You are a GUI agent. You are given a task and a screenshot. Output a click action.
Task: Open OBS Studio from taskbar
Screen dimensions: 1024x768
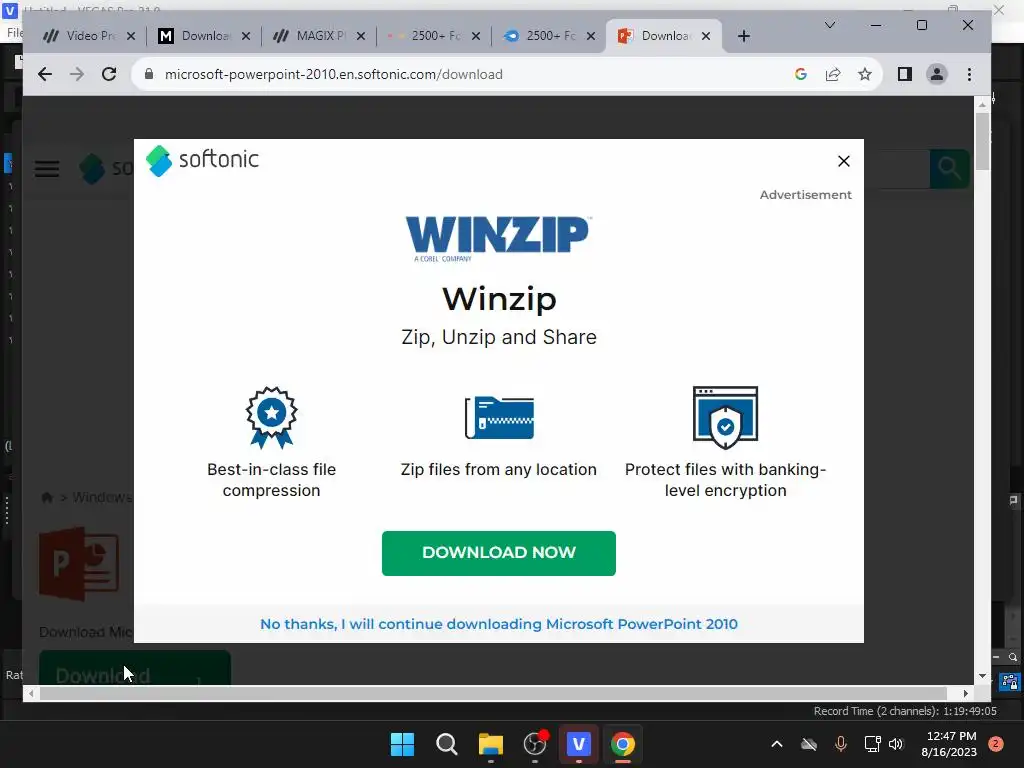coord(535,744)
